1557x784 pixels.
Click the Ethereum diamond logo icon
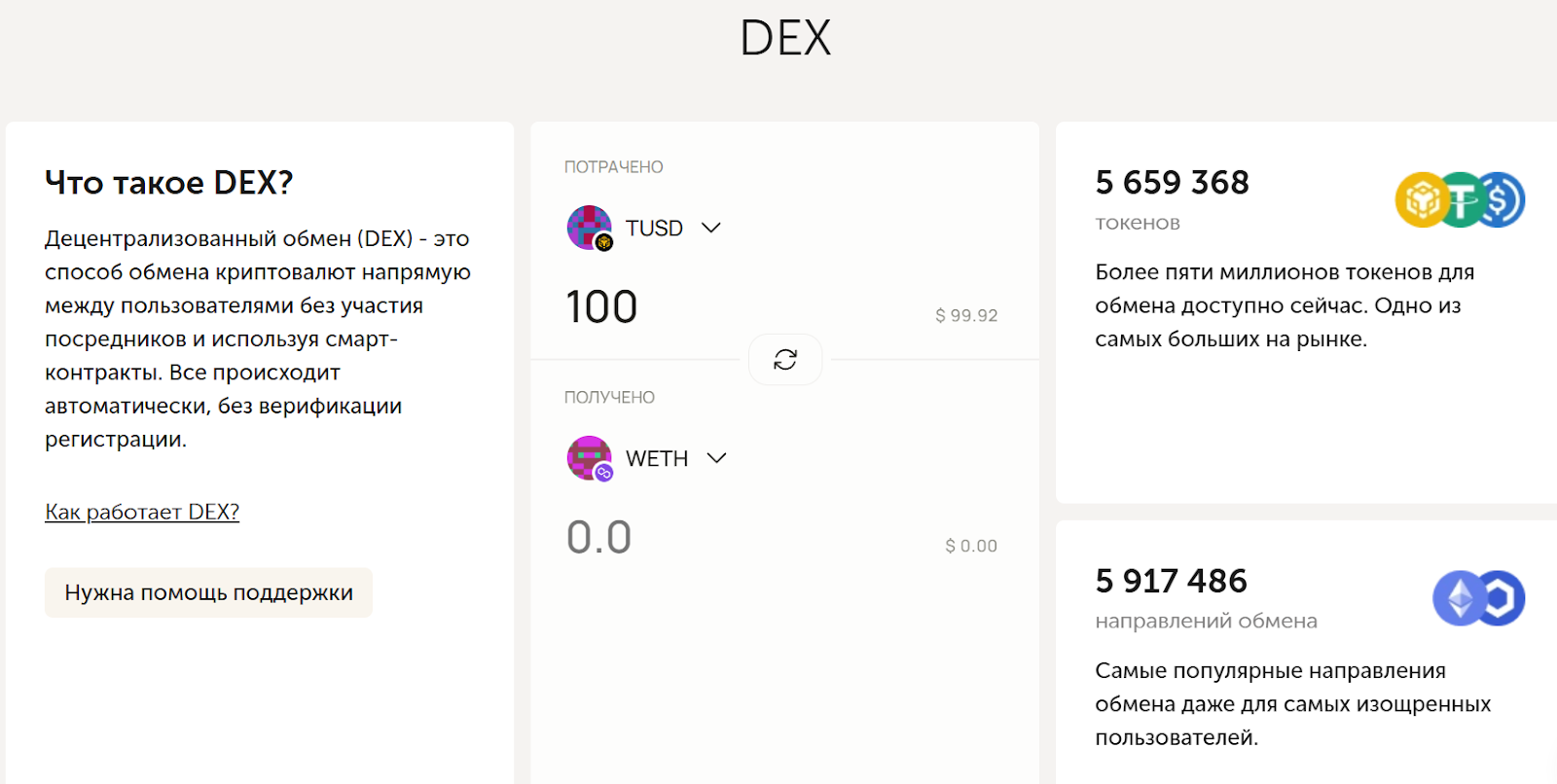(x=1458, y=598)
